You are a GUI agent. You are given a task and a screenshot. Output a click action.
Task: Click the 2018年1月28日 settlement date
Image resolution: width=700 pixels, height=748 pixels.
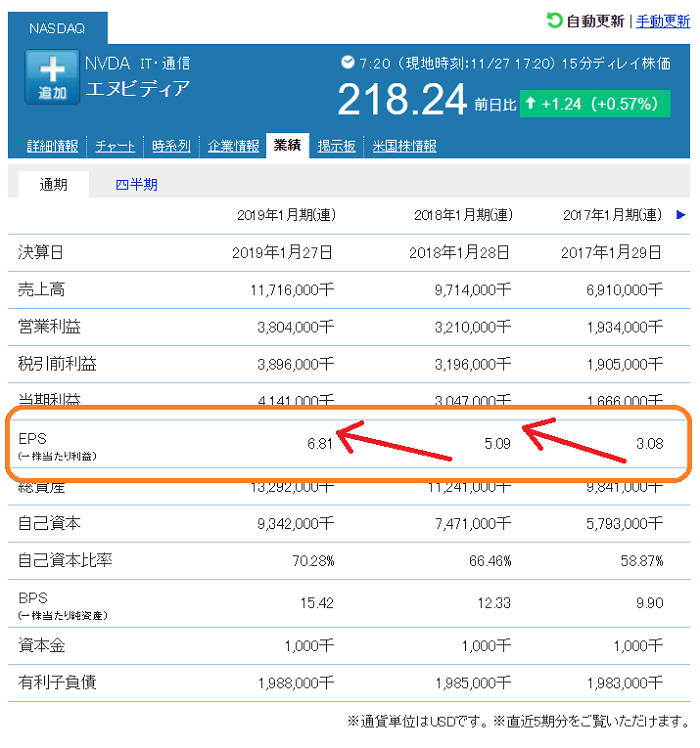coord(459,252)
